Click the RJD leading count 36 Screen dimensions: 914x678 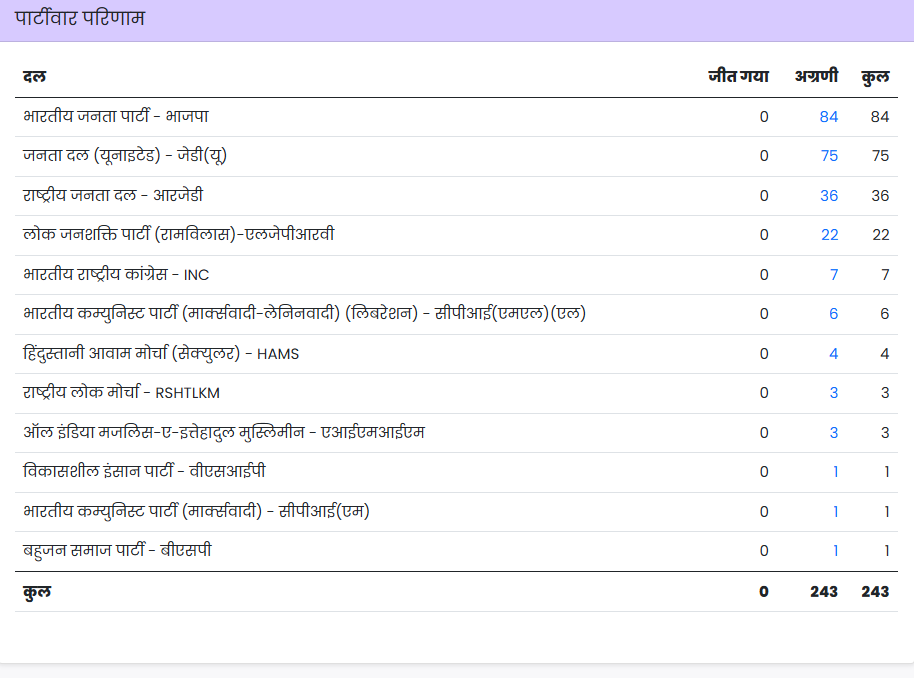(x=828, y=196)
